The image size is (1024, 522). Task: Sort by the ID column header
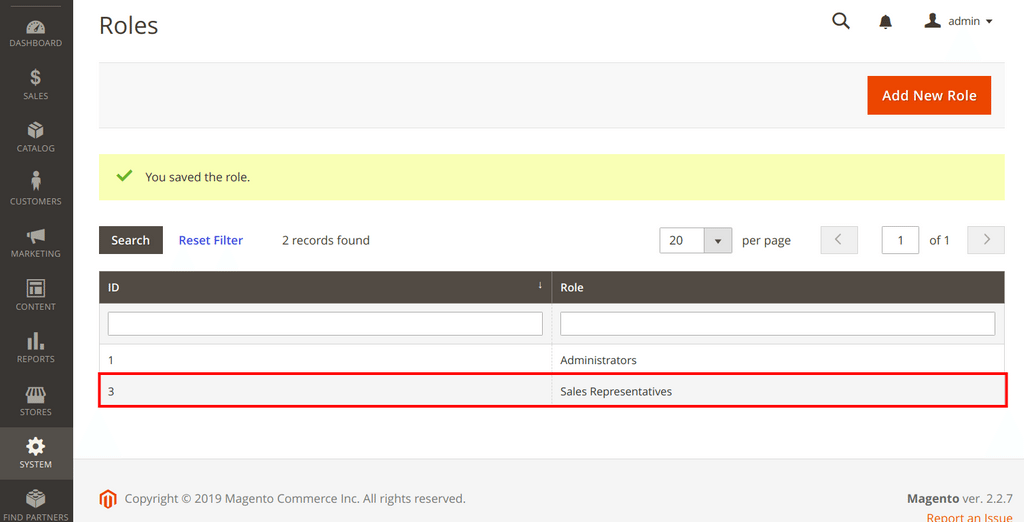click(x=325, y=287)
